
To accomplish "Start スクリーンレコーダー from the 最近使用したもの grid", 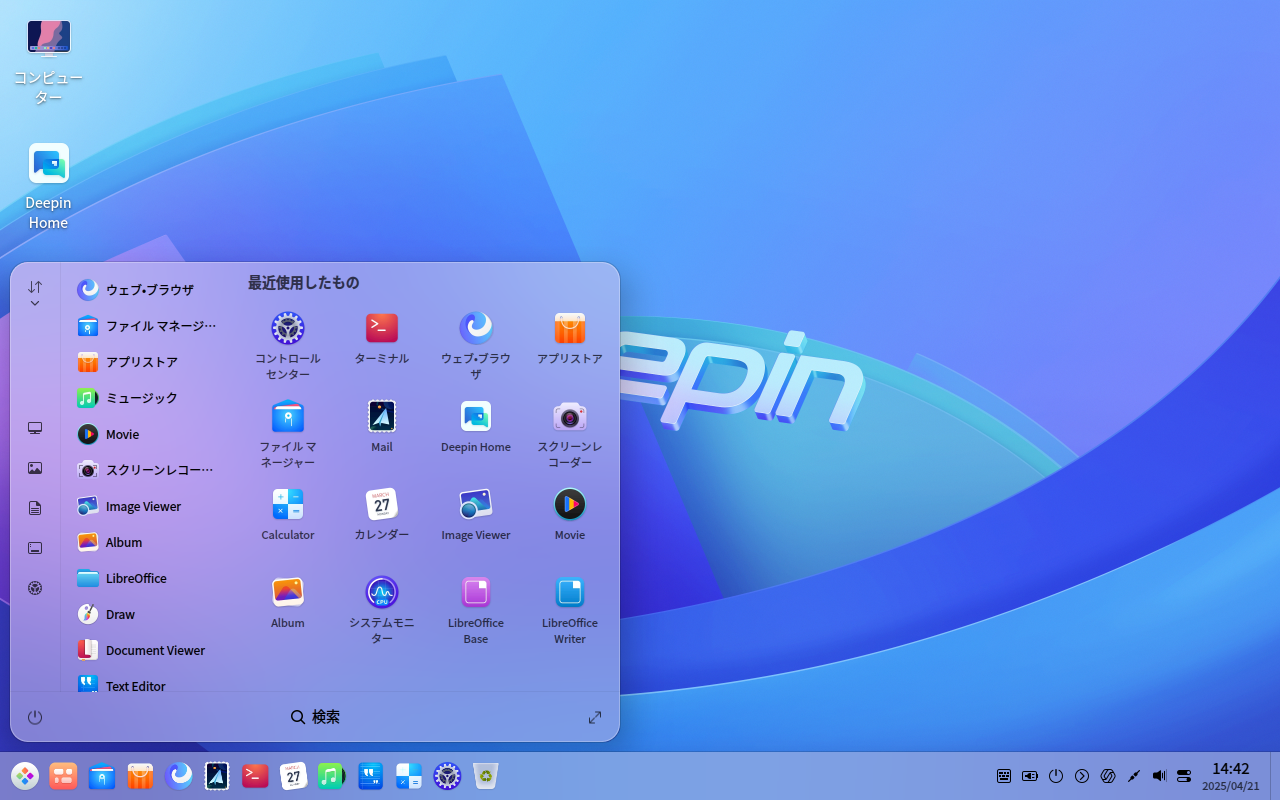I will coord(570,434).
